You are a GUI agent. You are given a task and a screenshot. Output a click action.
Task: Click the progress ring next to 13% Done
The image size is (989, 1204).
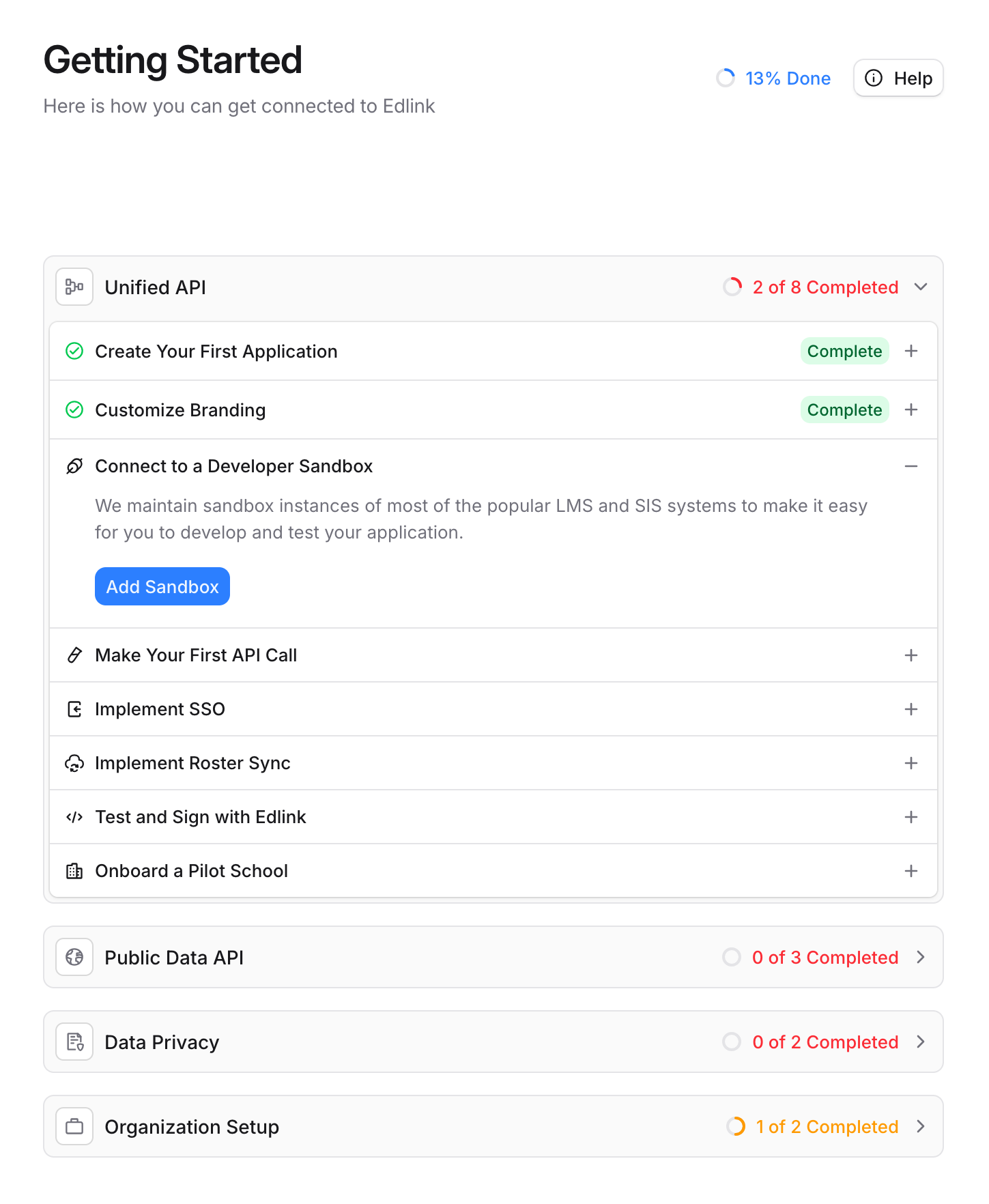click(x=726, y=78)
